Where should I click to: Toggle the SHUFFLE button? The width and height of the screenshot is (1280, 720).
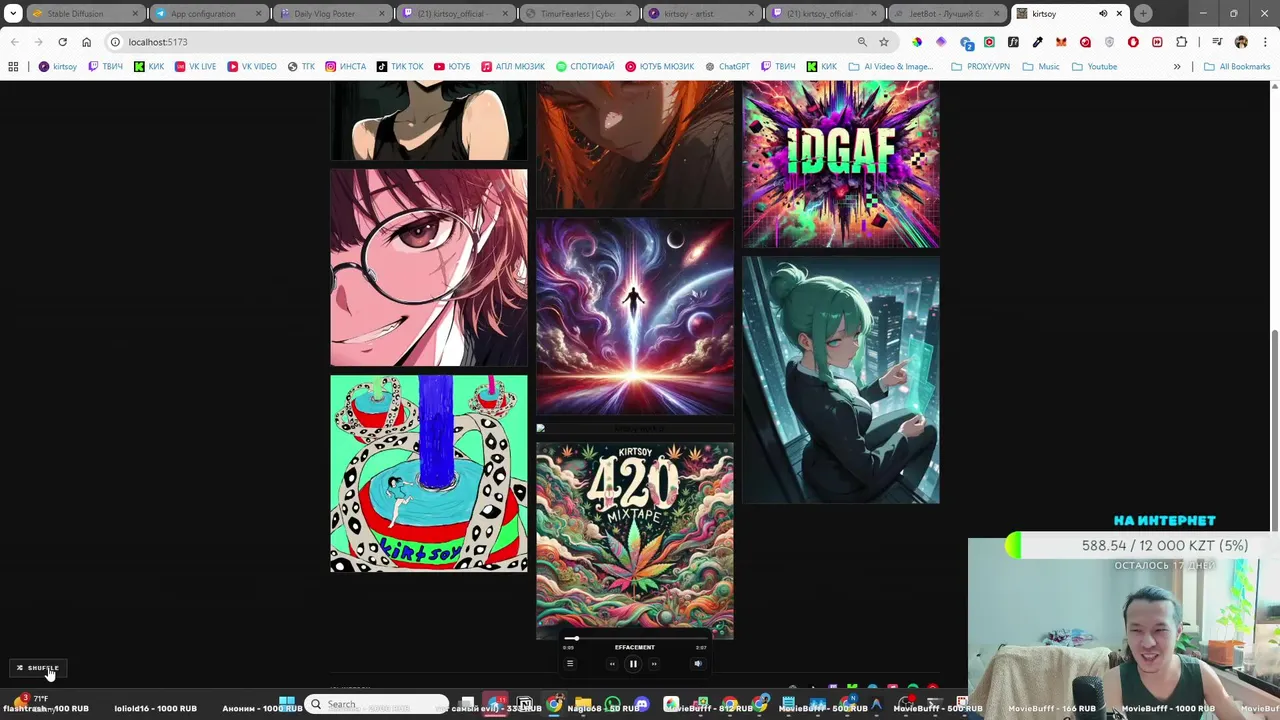coord(38,668)
